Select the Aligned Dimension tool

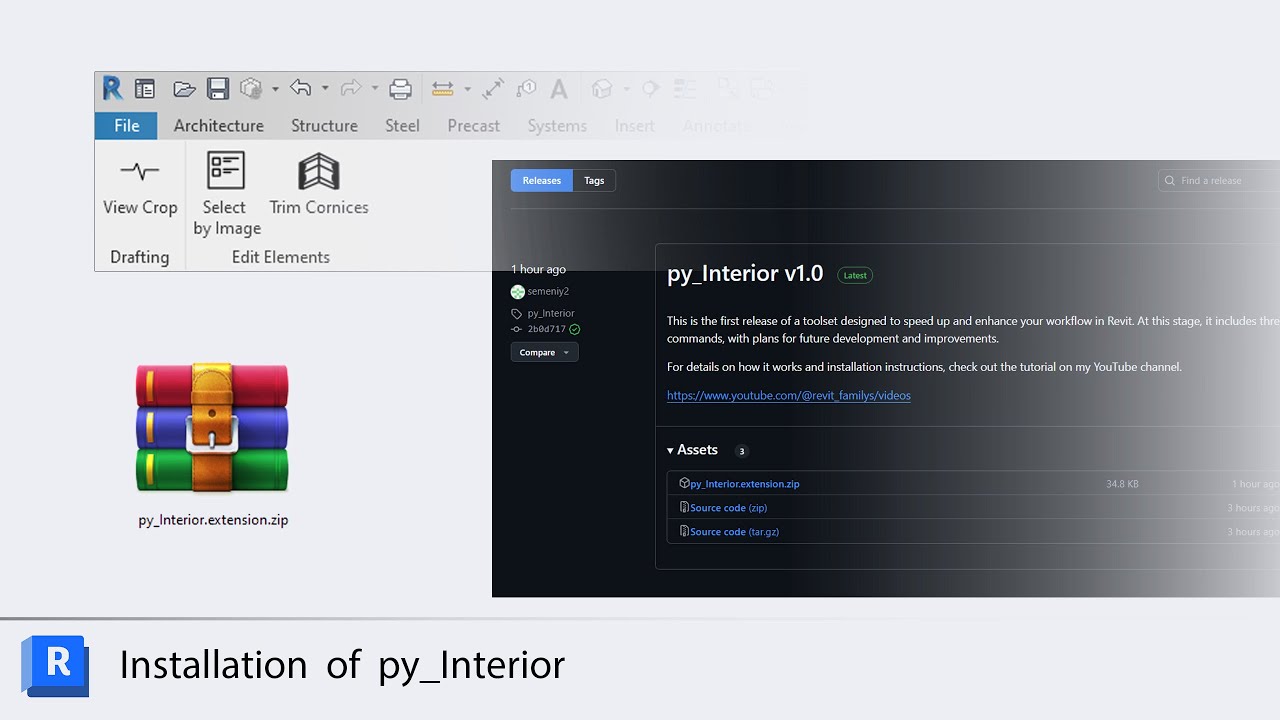click(x=493, y=89)
